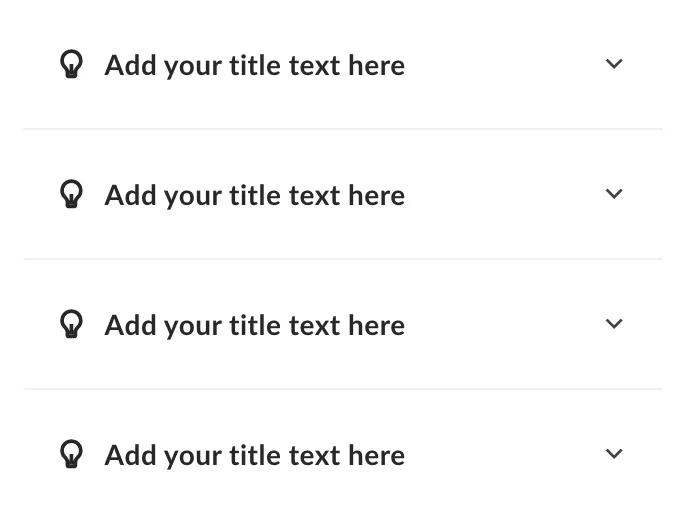Select the fourth "Add your title text here" heading

[255, 456]
